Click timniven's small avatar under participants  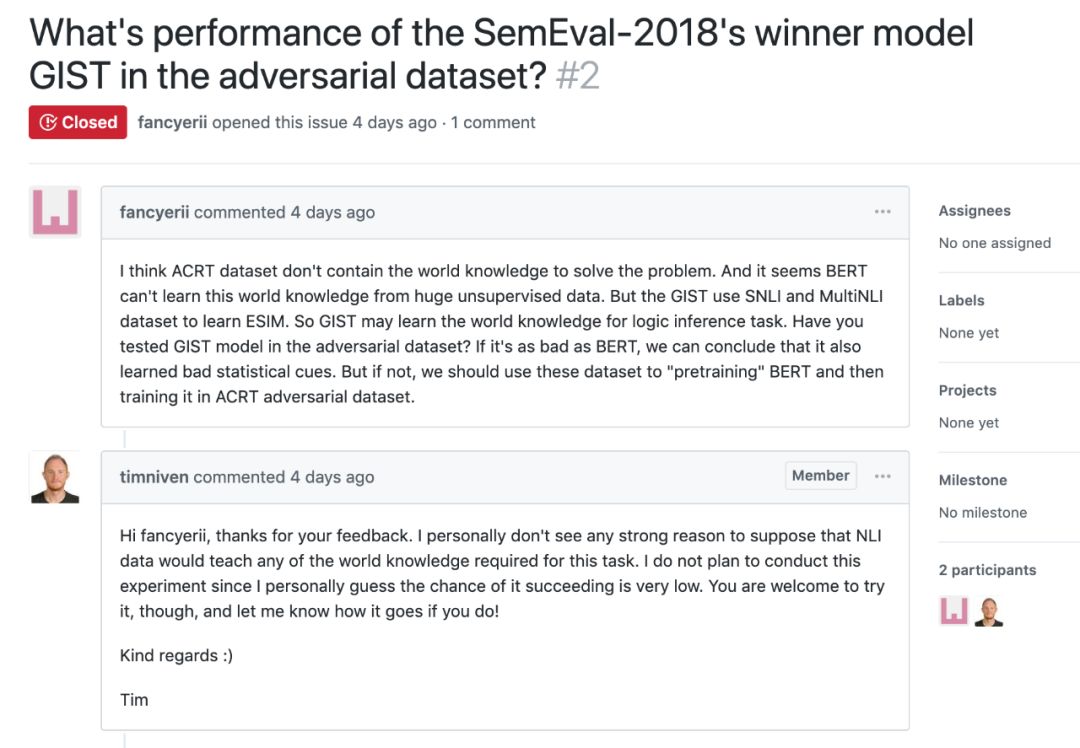pos(989,611)
